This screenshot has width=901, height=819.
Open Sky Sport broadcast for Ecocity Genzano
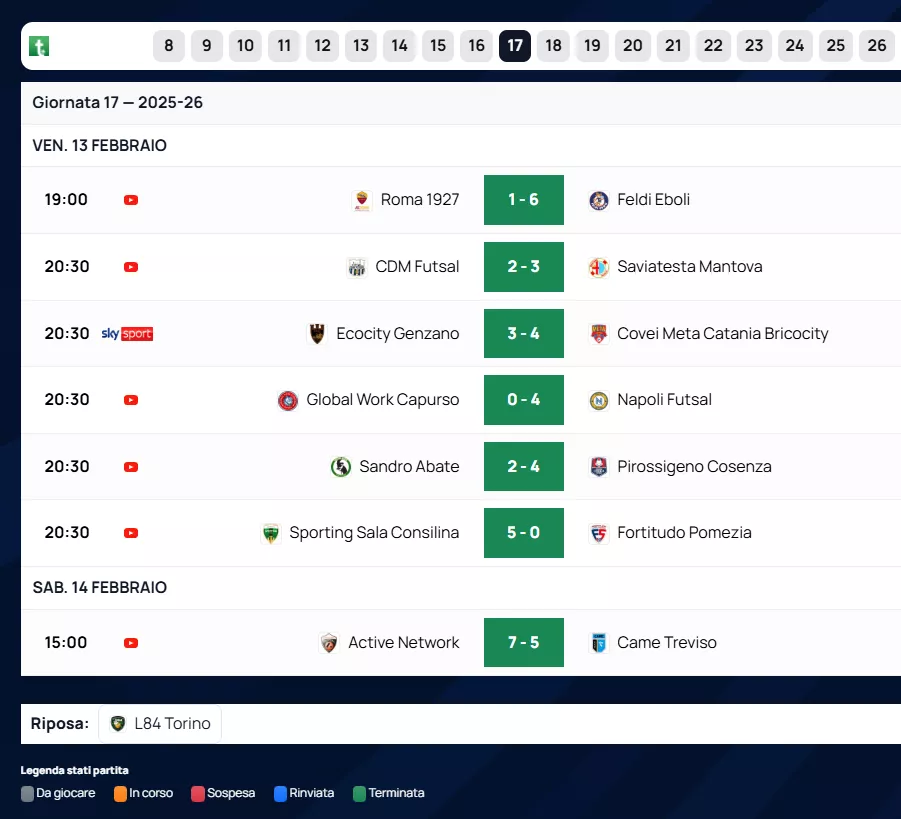click(127, 334)
